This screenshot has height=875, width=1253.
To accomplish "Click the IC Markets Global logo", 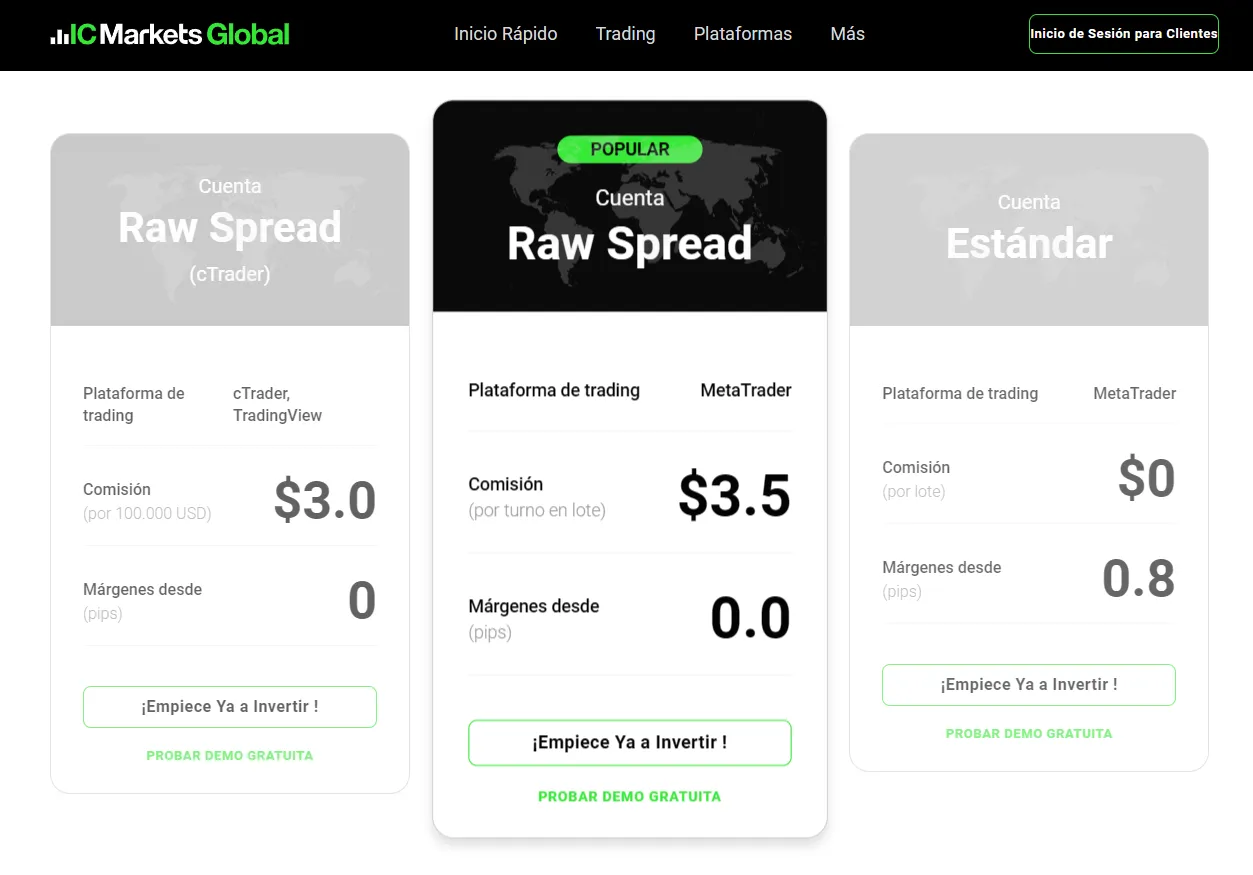I will (170, 35).
